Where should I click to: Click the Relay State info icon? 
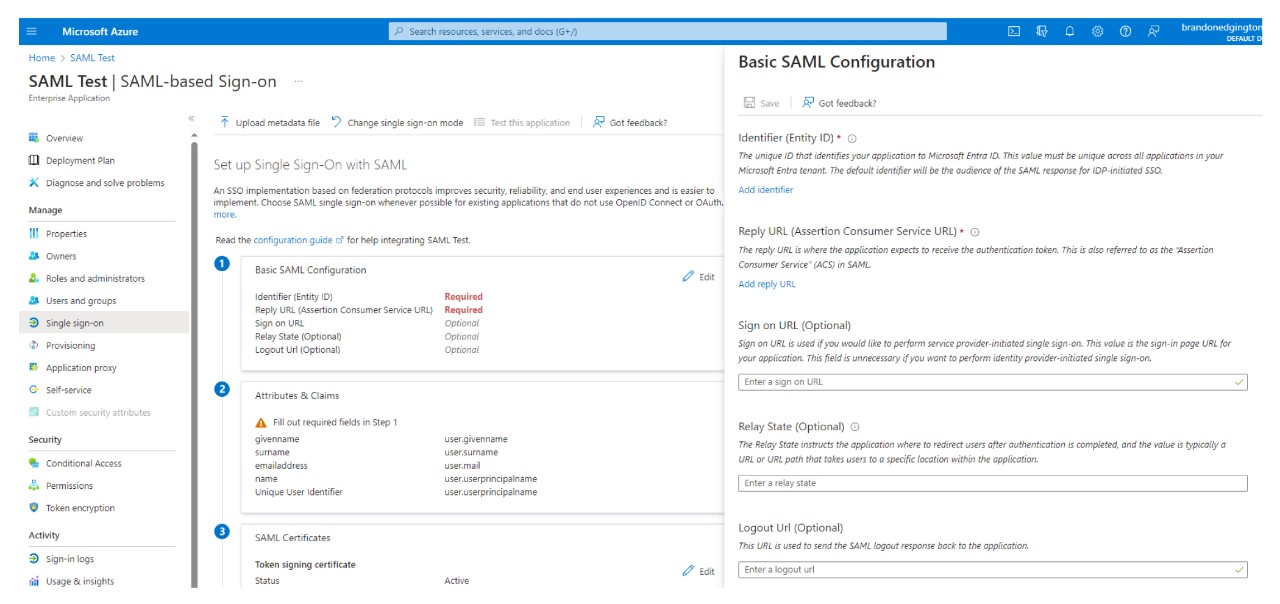pos(855,427)
